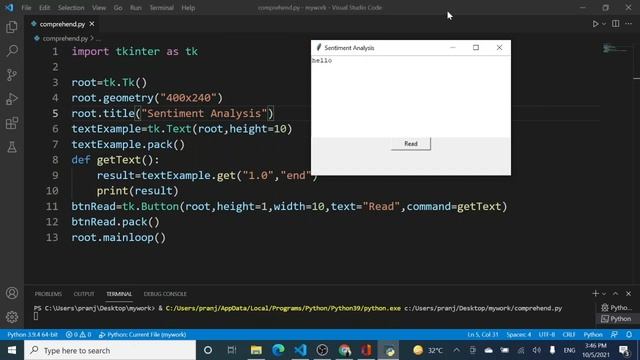Expand the run button dropdown arrow
The height and width of the screenshot is (360, 640).
(604, 24)
